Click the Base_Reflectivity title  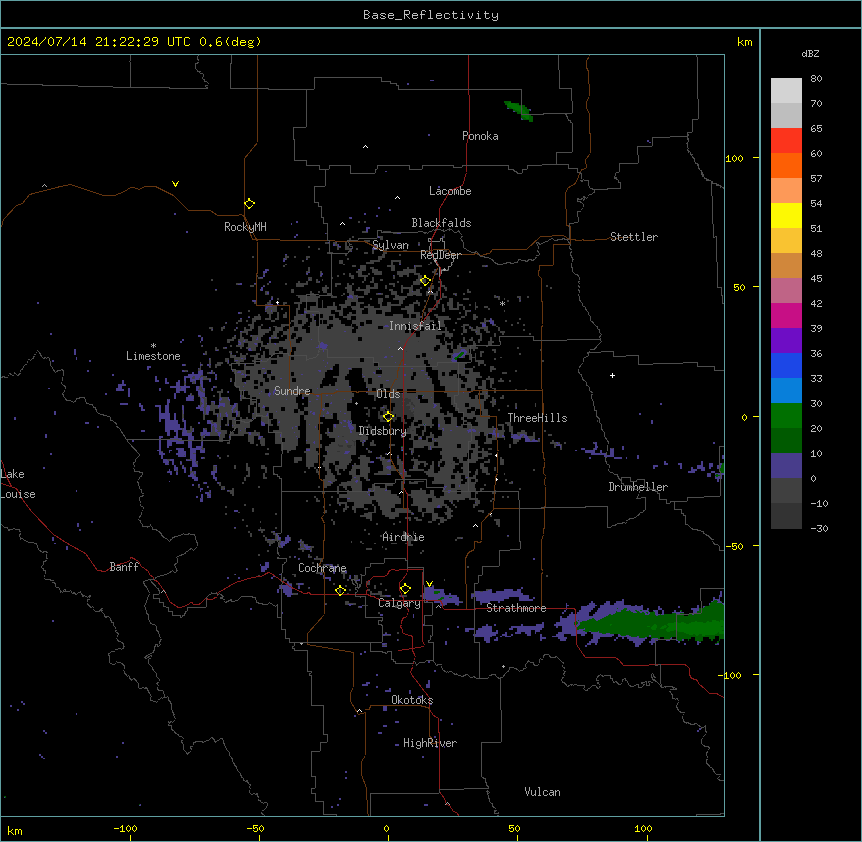pyautogui.click(x=431, y=15)
